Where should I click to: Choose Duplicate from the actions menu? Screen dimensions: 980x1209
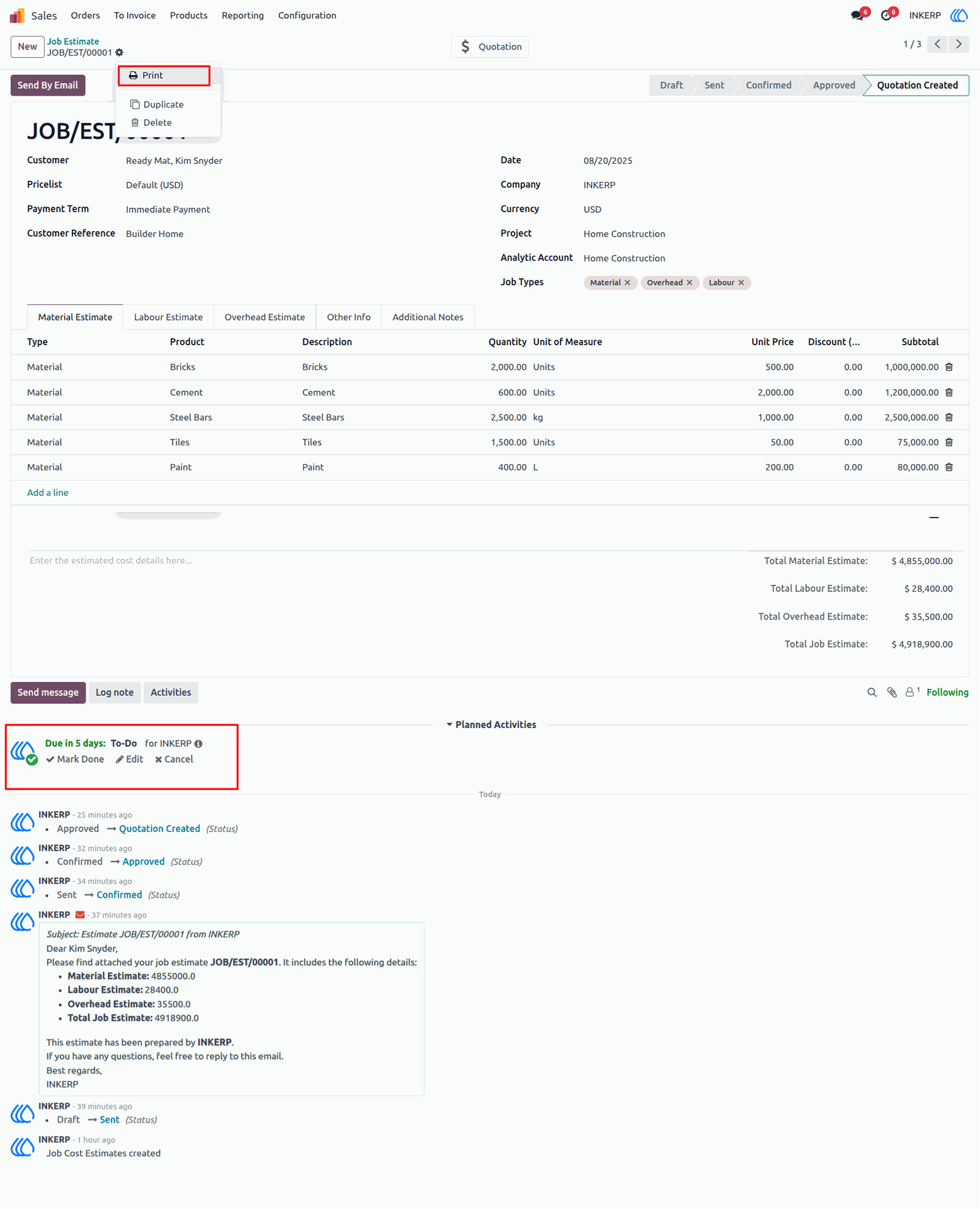click(x=163, y=105)
